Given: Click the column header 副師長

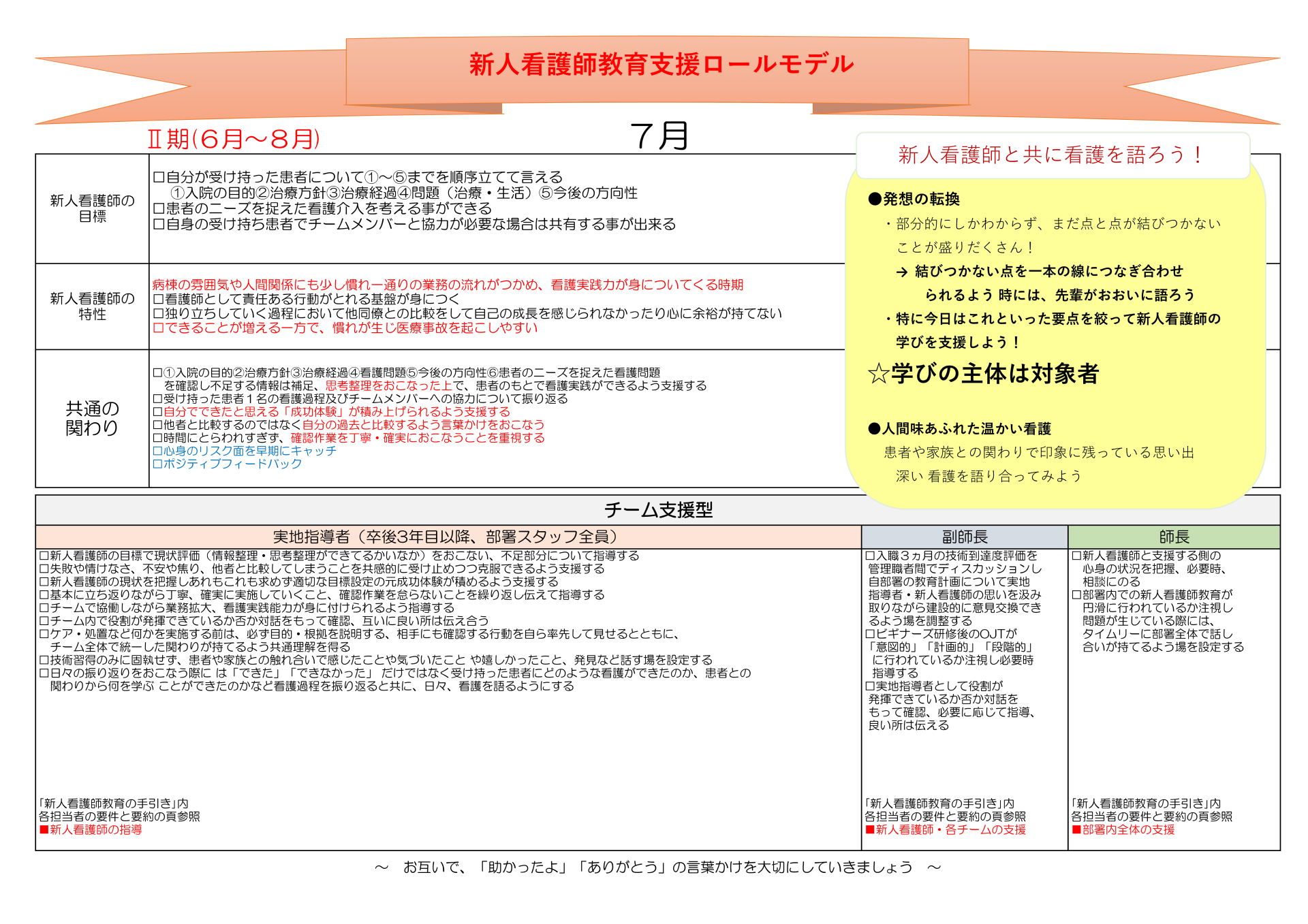Looking at the screenshot, I should coord(965,537).
